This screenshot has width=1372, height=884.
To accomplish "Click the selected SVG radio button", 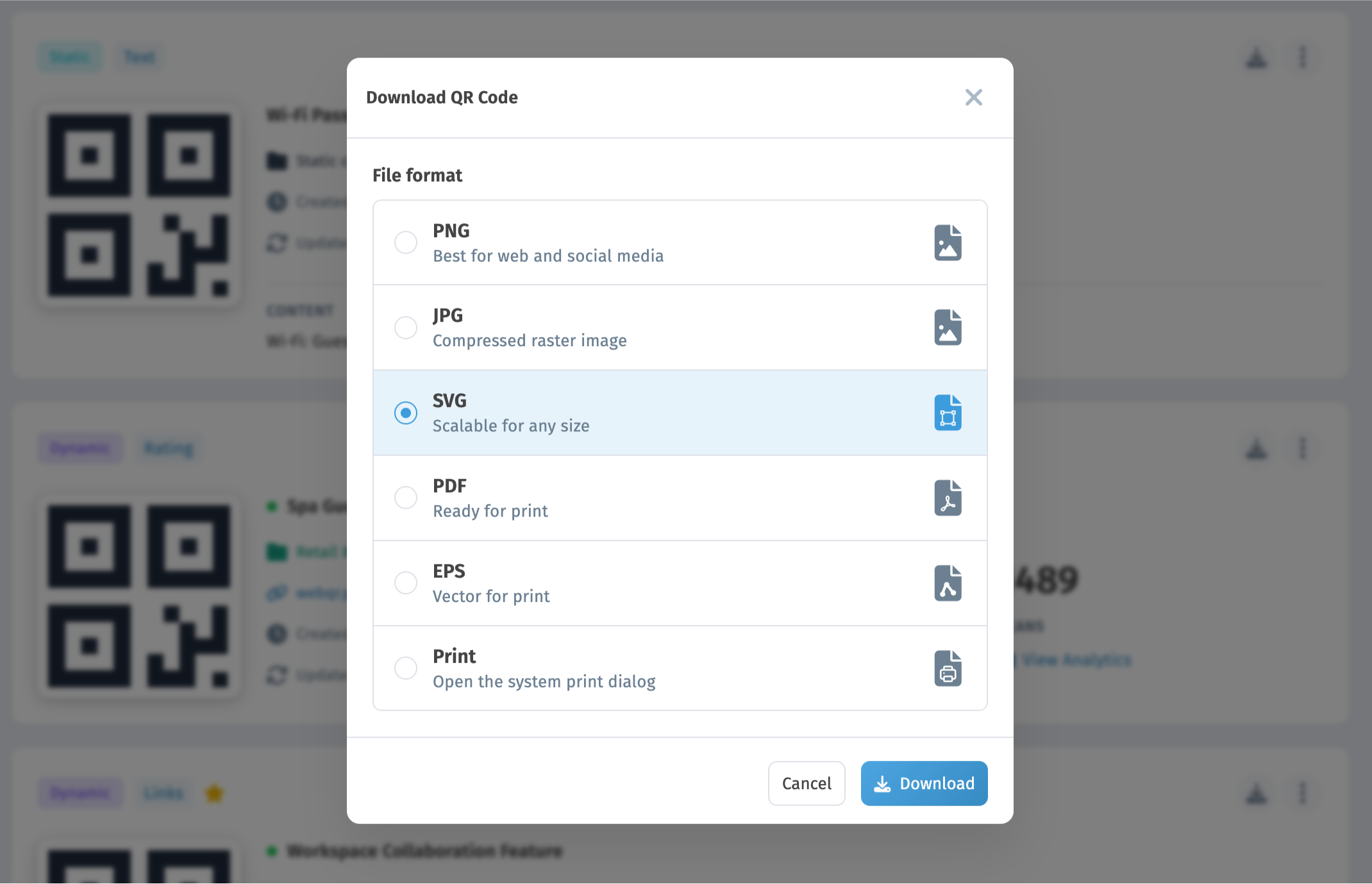I will tap(406, 413).
